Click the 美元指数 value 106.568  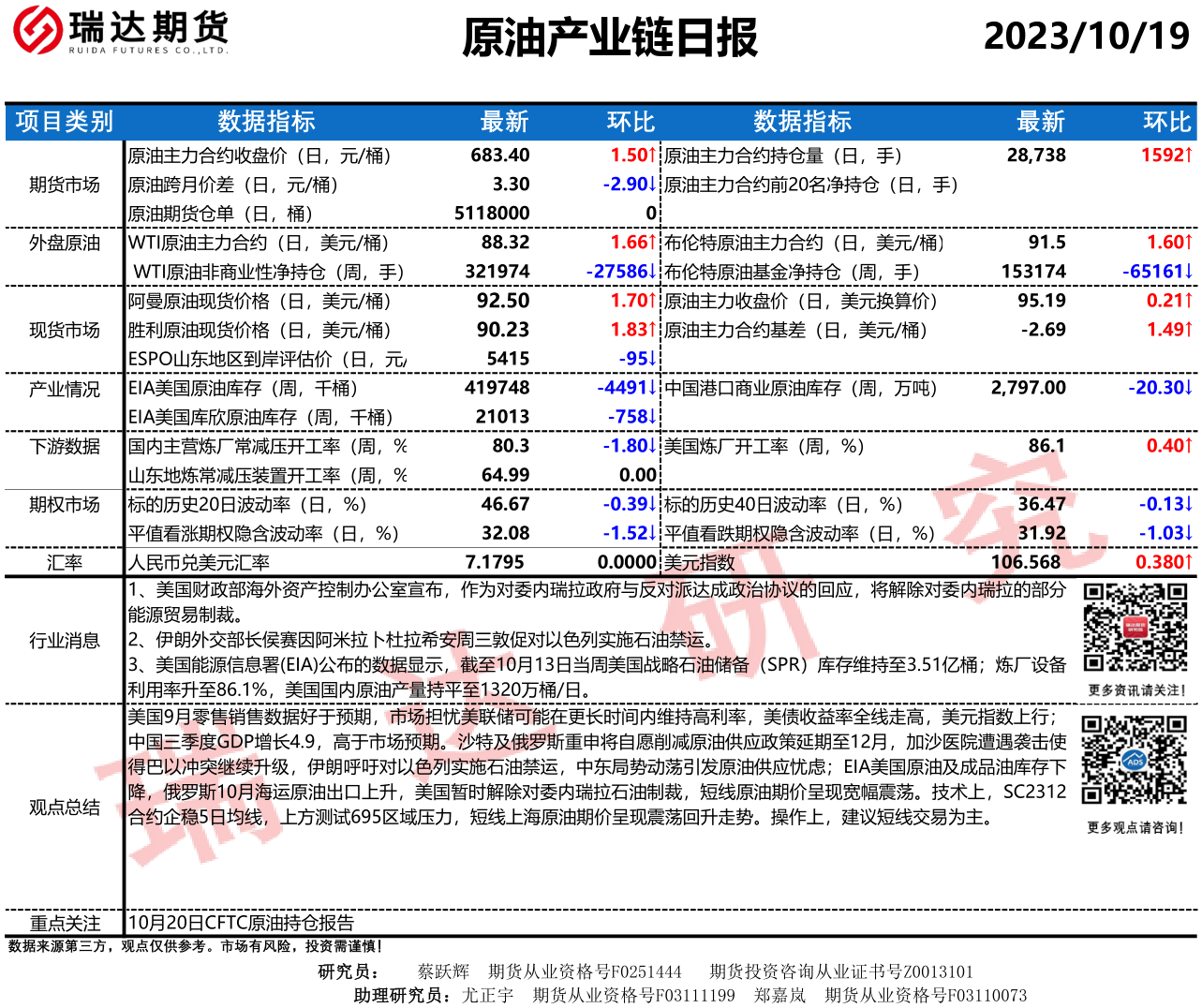point(1026,562)
